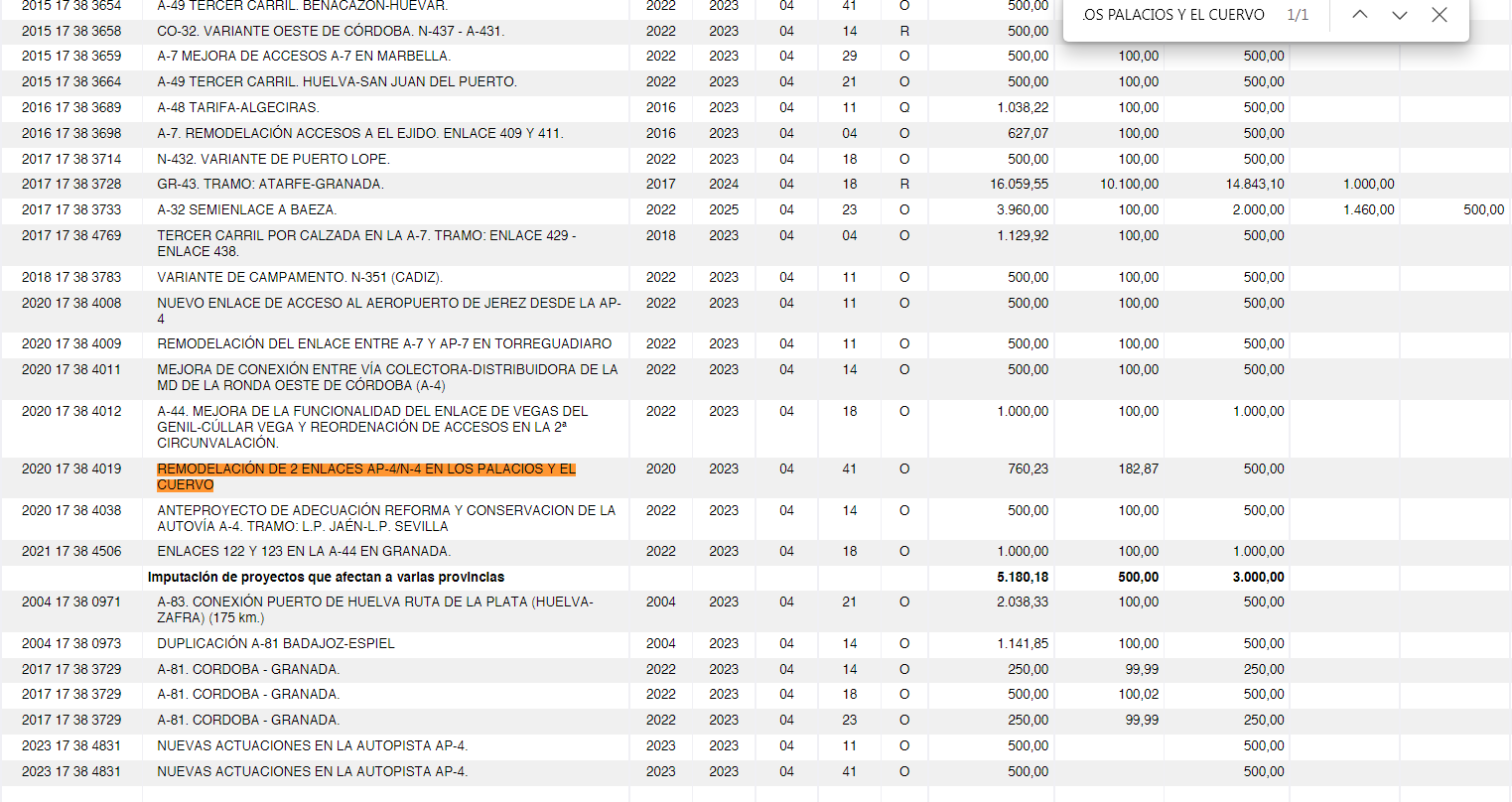The width and height of the screenshot is (1512, 802).
Task: Close the find bar
Action: click(x=1440, y=15)
